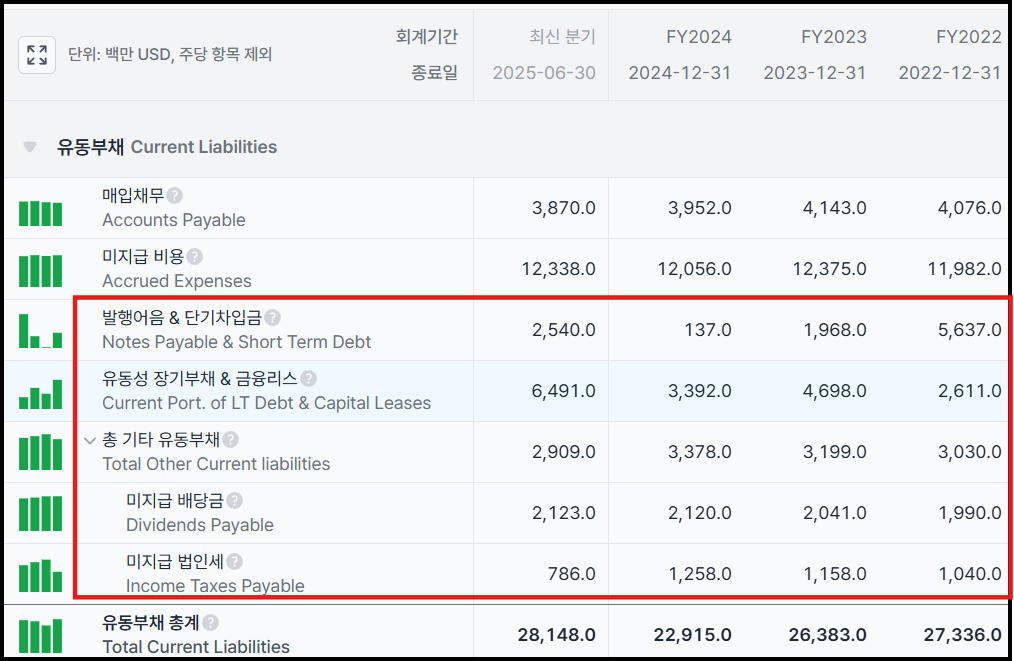Select the Income Taxes Payable row label
This screenshot has height=661, width=1014.
pyautogui.click(x=215, y=586)
